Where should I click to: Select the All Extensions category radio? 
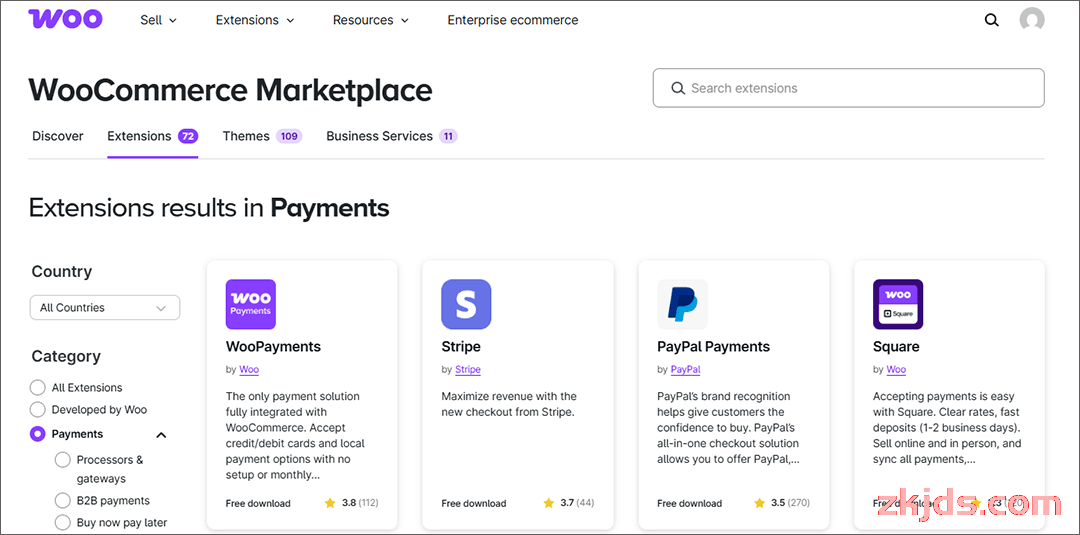(39, 388)
